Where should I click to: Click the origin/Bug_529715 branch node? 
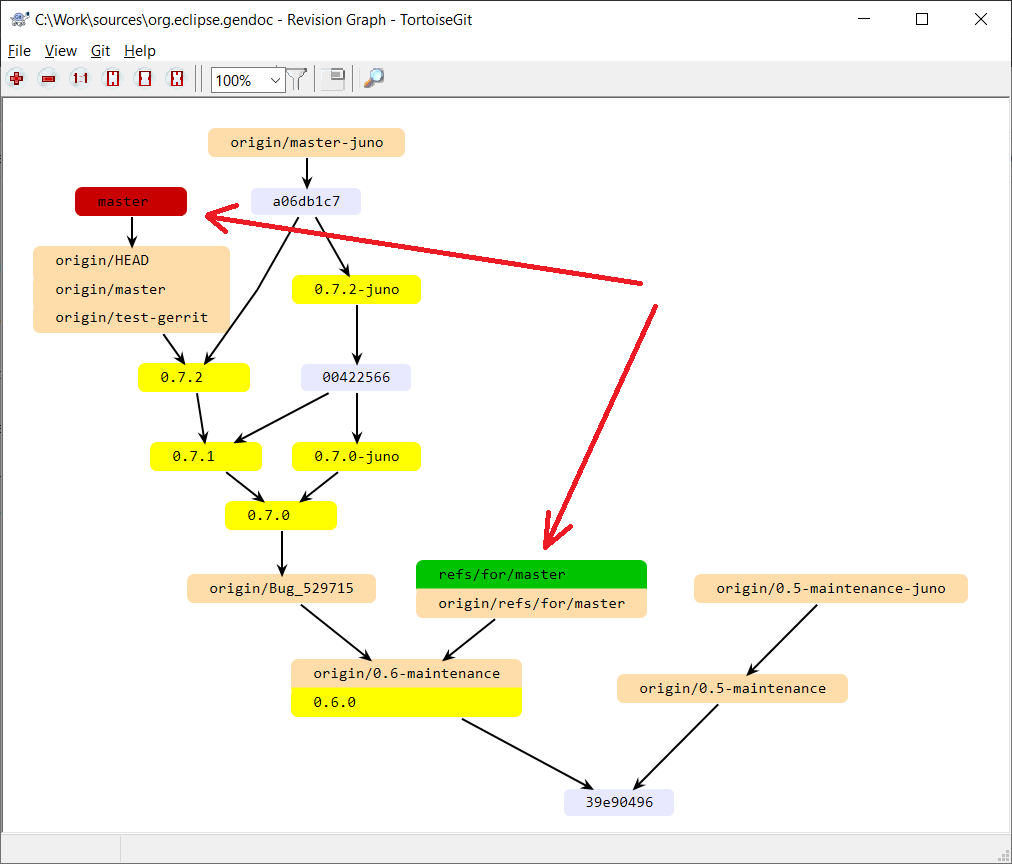tap(281, 589)
